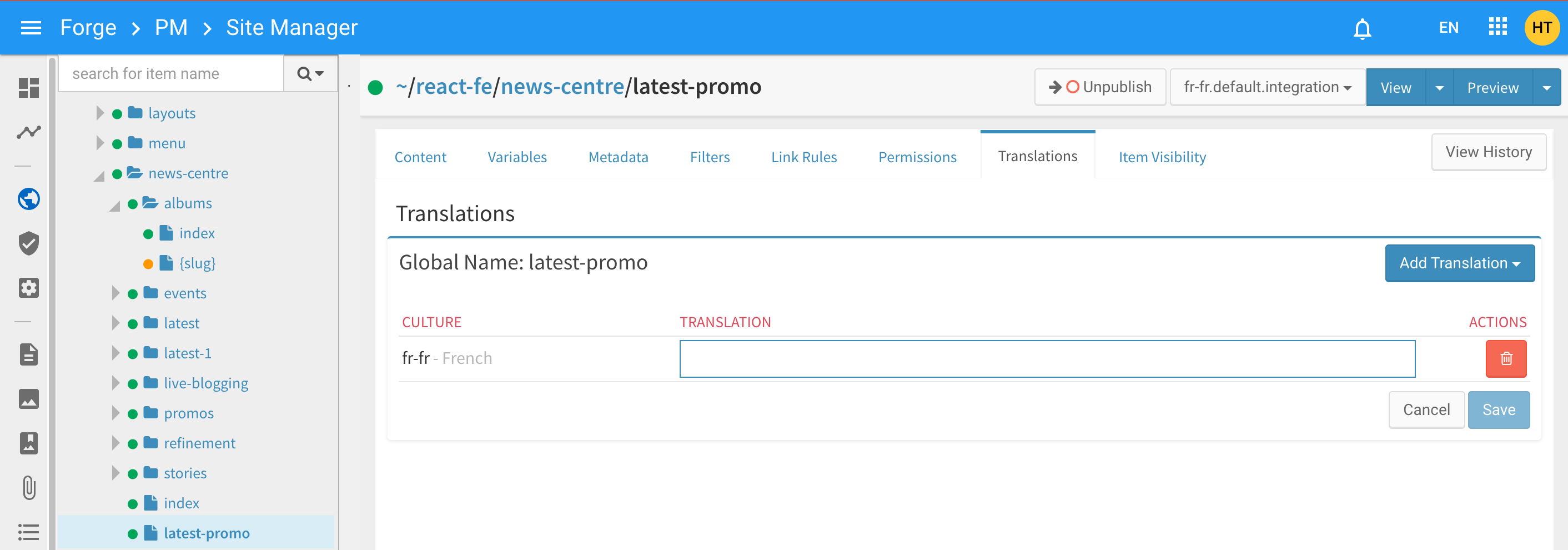Expand the latest-1 folder

point(115,353)
